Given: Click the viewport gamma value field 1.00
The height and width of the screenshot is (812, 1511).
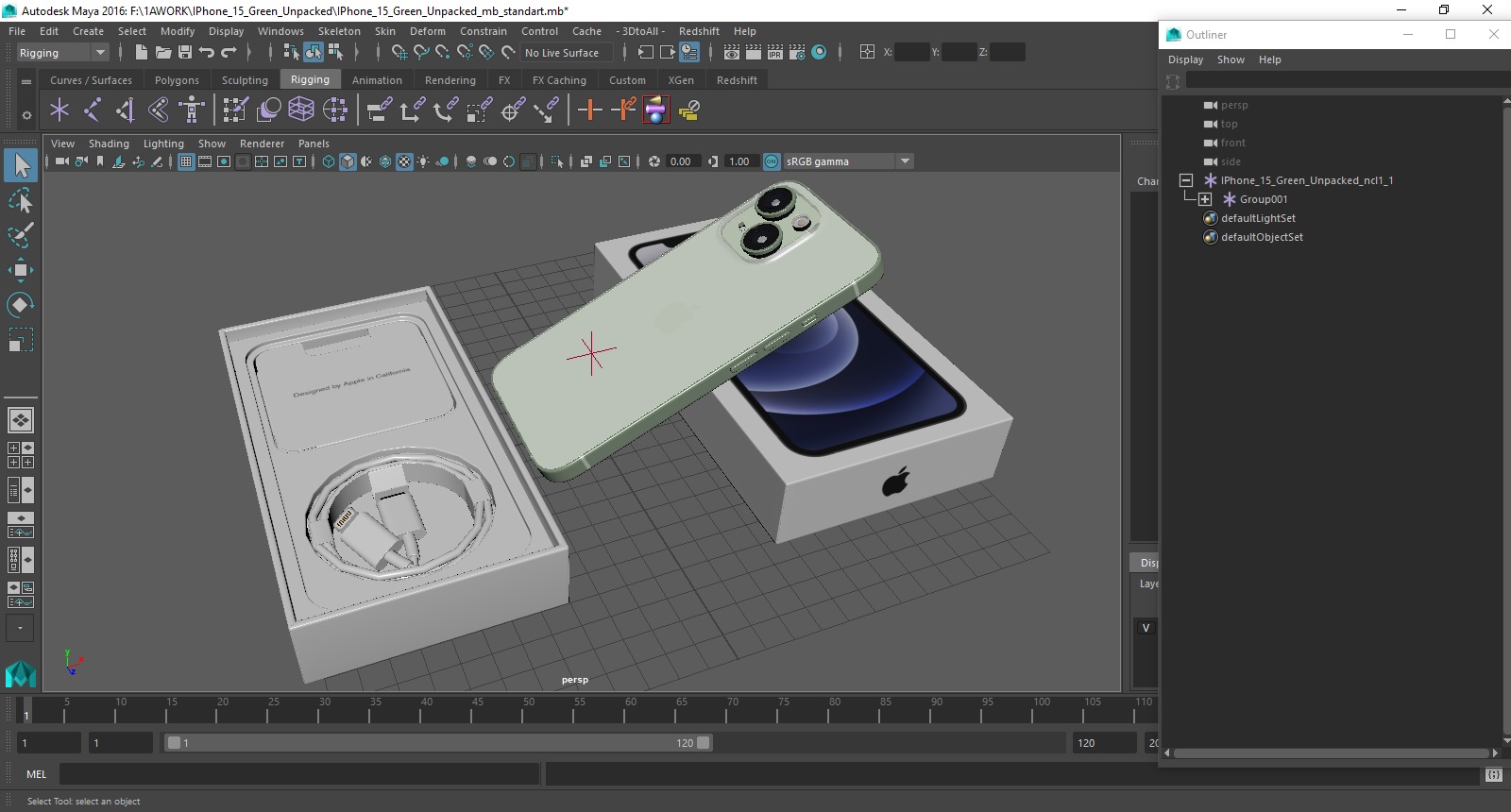Looking at the screenshot, I should click(740, 161).
